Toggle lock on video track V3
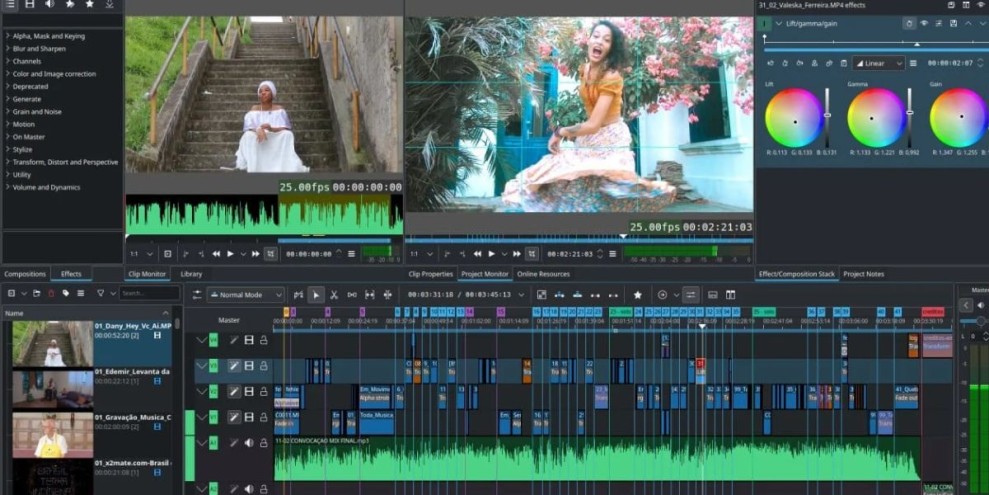The image size is (989, 495). (x=264, y=366)
